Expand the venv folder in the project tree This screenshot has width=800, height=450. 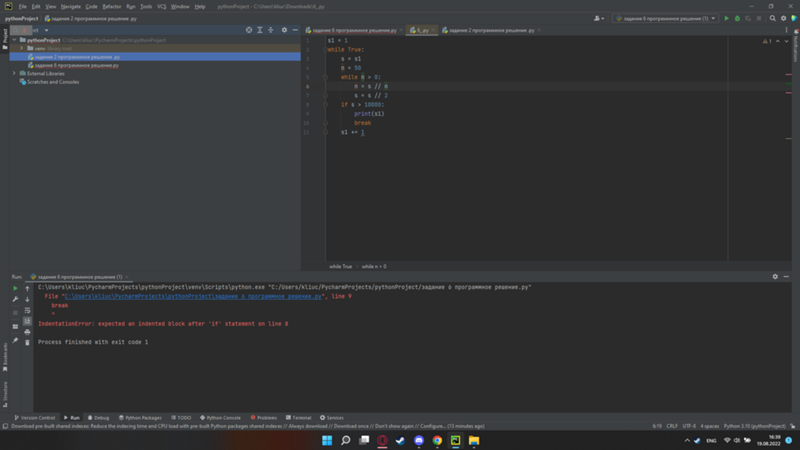pos(22,48)
